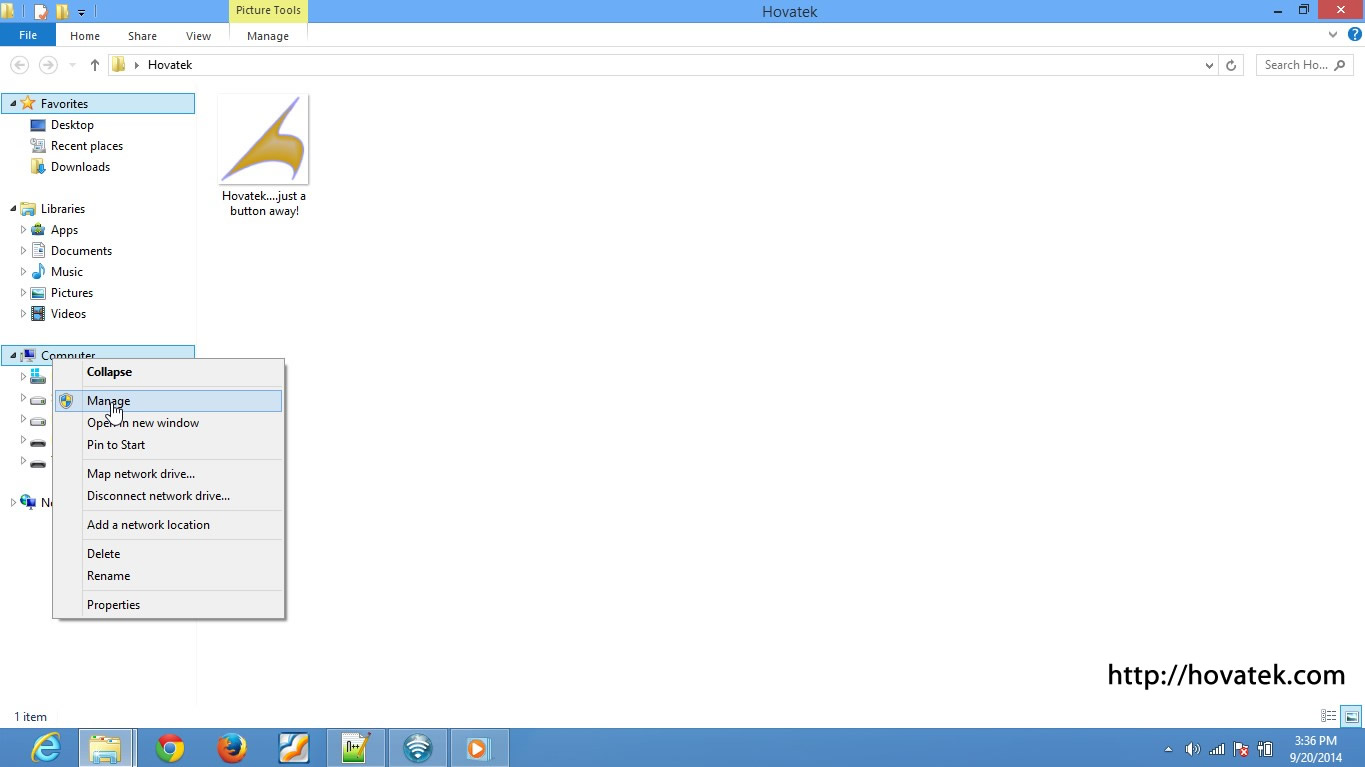Open the View ribbon tab
This screenshot has height=767, width=1365.
coord(198,36)
